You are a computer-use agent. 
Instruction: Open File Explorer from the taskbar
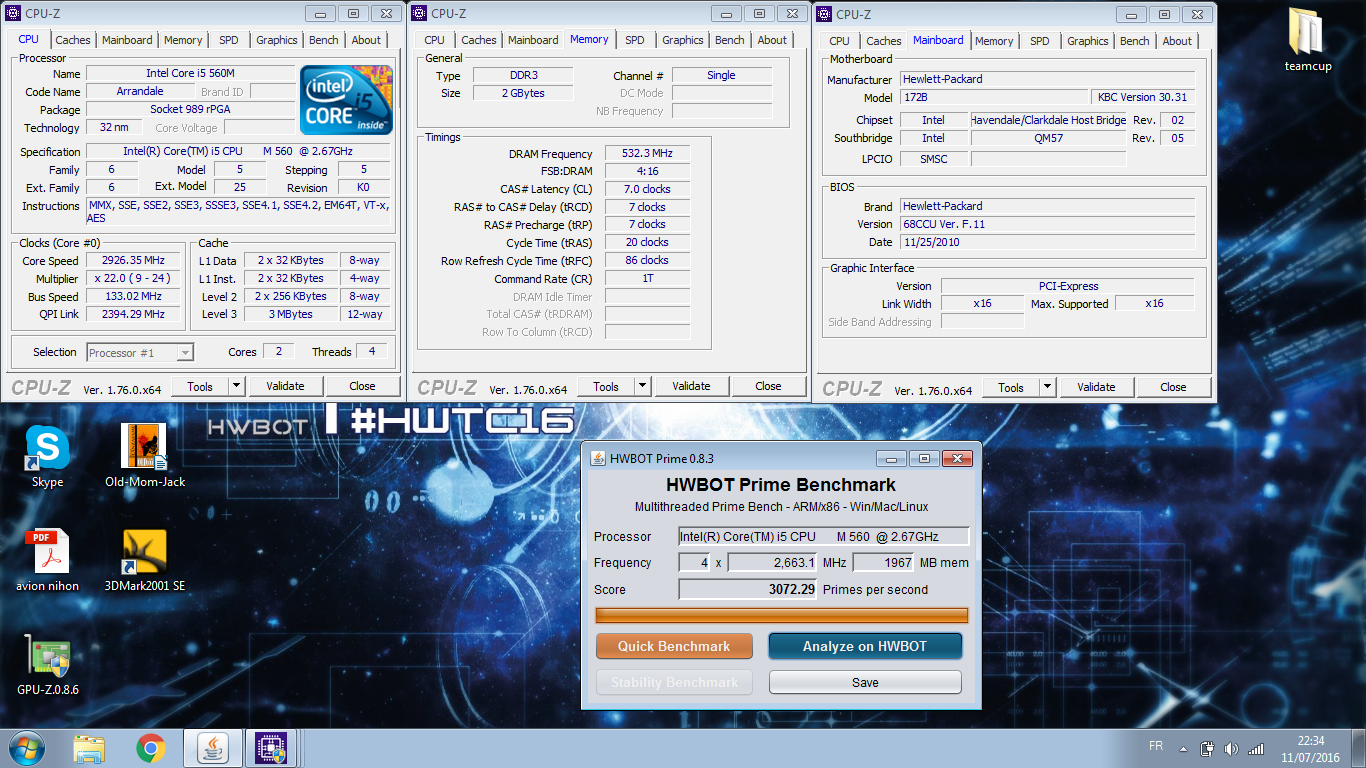click(x=89, y=748)
